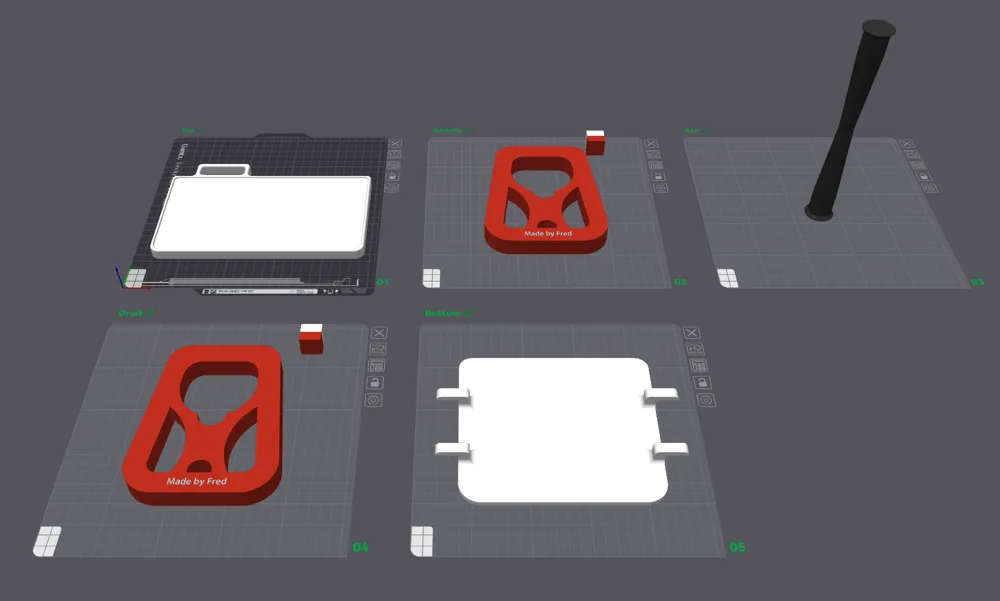Open plate settings for plate 04
Image resolution: width=1000 pixels, height=601 pixels.
[x=374, y=400]
